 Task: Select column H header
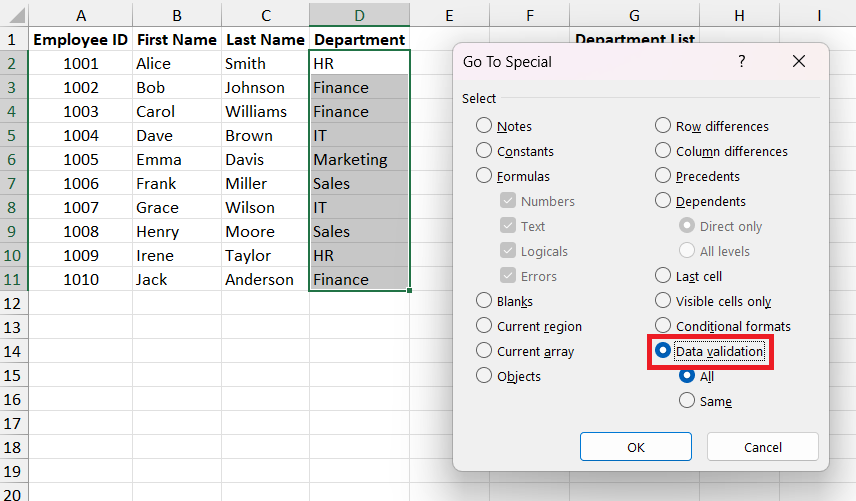(739, 15)
